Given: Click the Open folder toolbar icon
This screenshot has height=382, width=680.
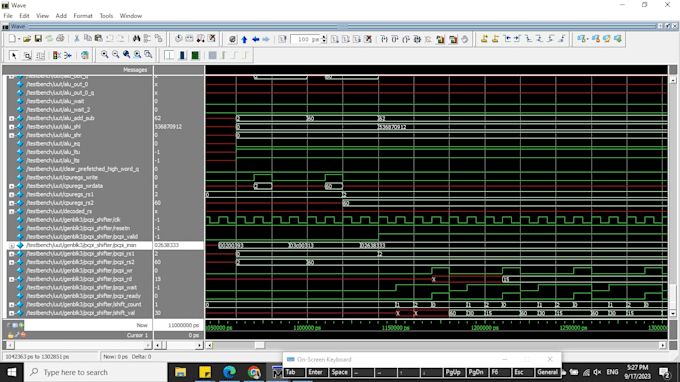Looking at the screenshot, I should (27, 39).
